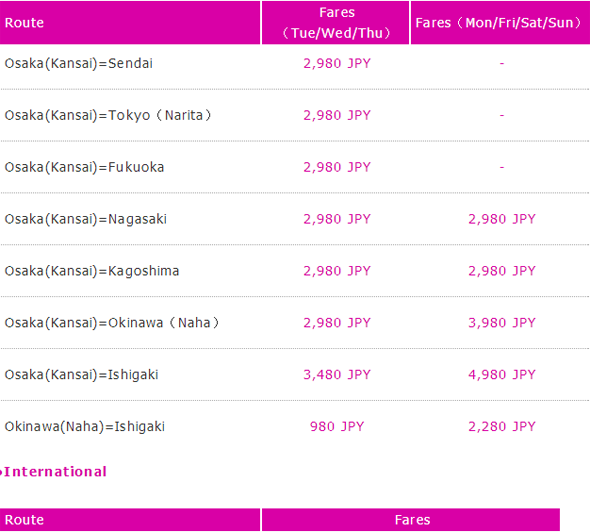Select the Osaka(Kansai)=Okinawa (Naha) route

pyautogui.click(x=112, y=323)
